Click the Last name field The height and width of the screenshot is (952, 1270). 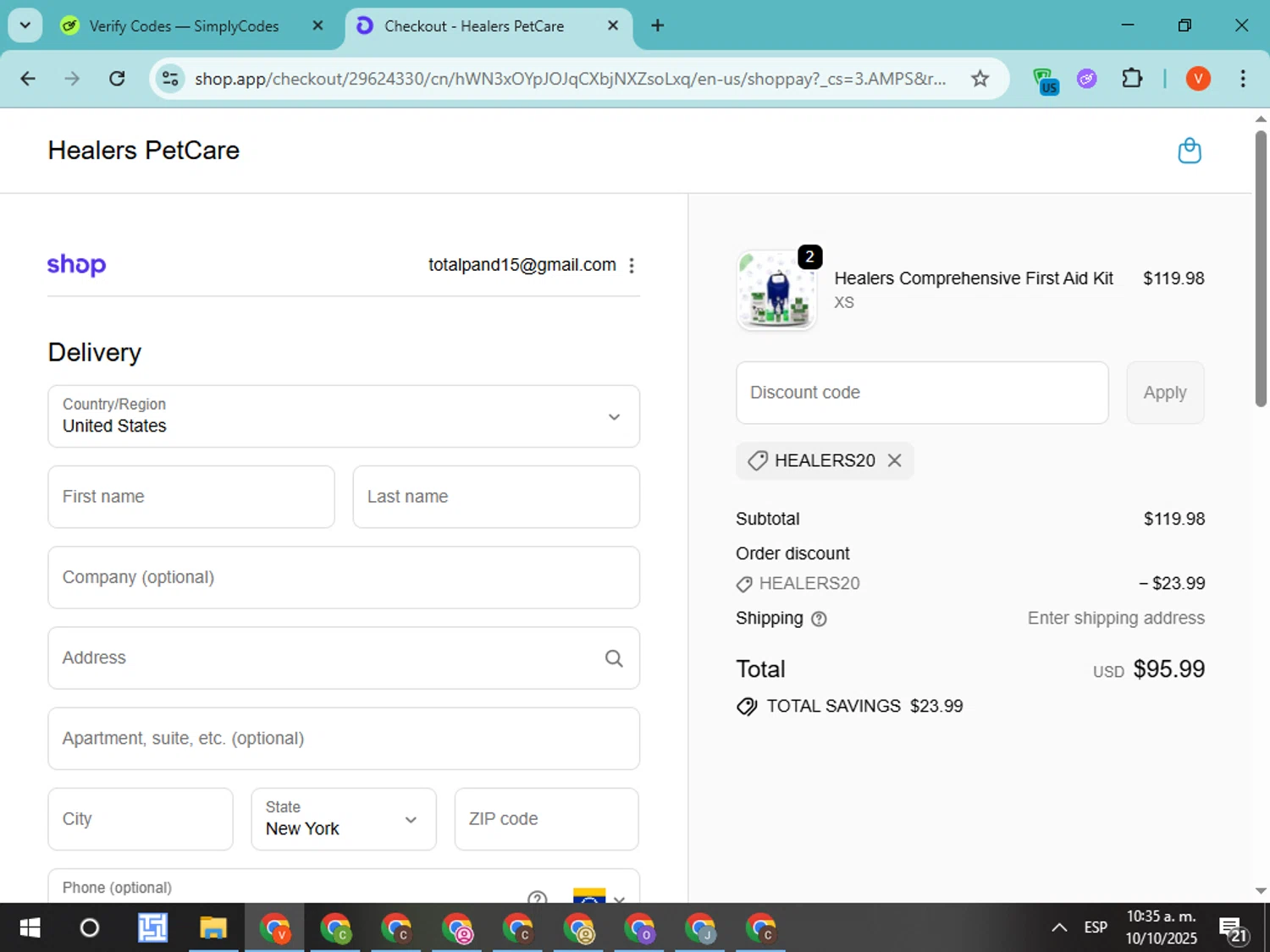click(496, 497)
